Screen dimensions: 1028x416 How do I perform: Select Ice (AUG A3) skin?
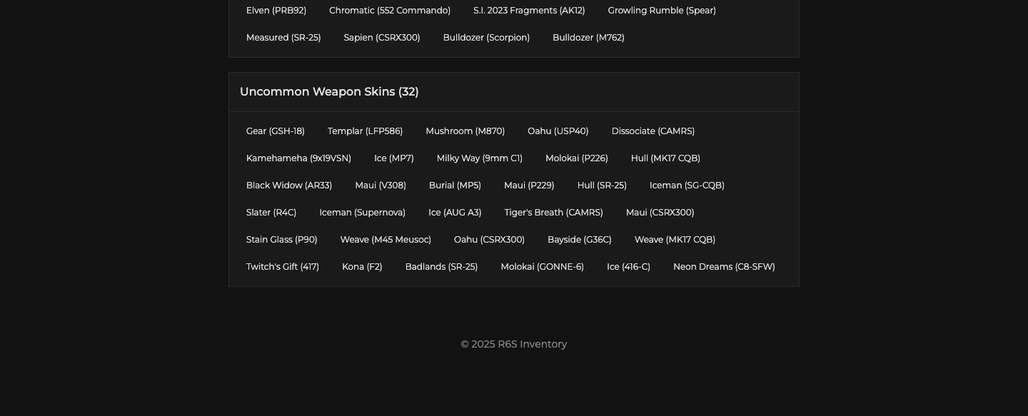[455, 213]
